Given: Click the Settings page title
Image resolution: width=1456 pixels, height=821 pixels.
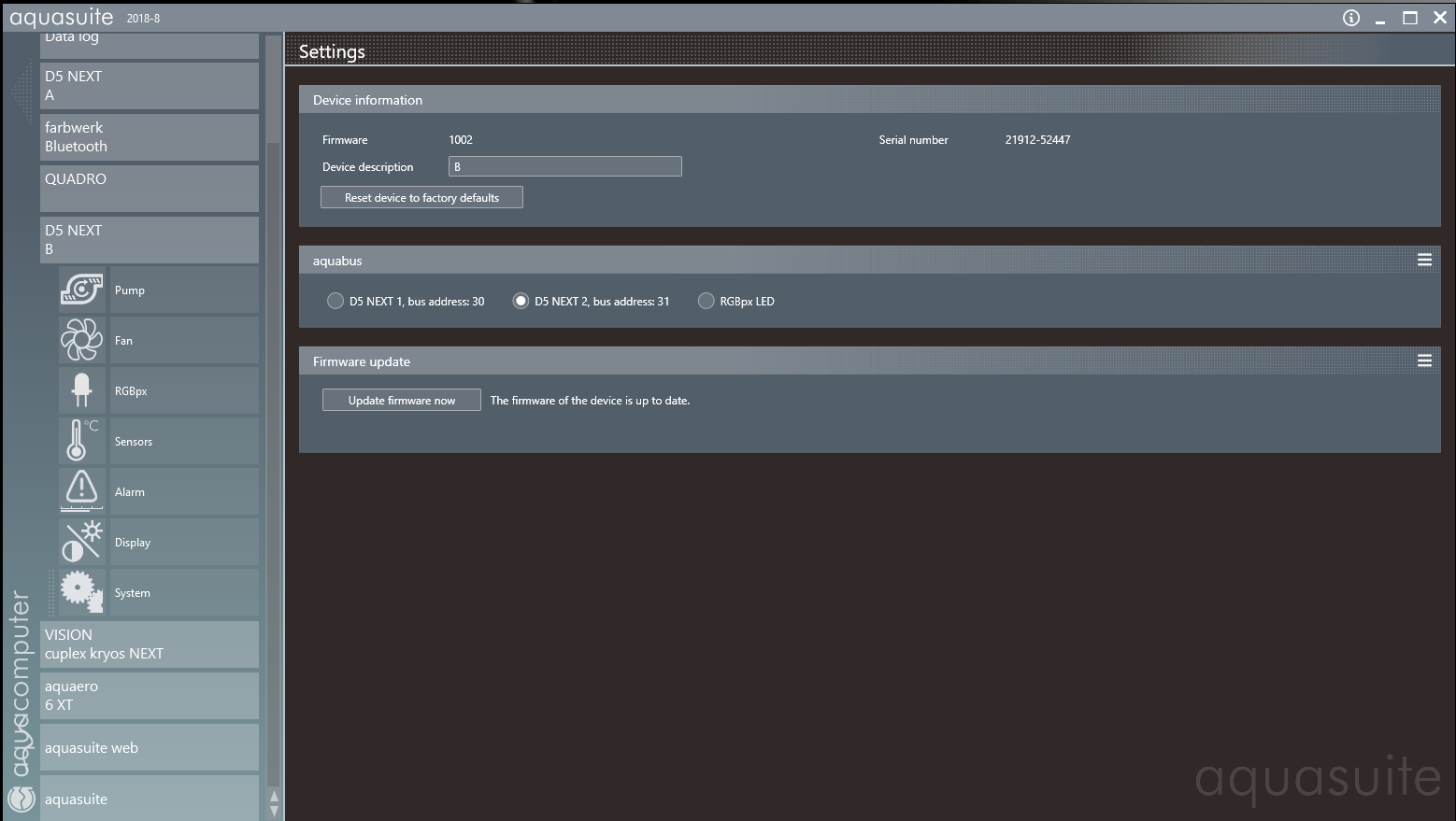Looking at the screenshot, I should (332, 51).
